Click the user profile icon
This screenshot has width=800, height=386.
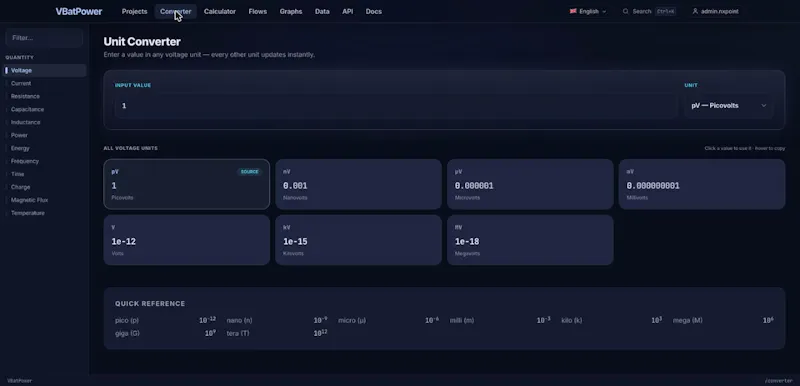(x=695, y=11)
